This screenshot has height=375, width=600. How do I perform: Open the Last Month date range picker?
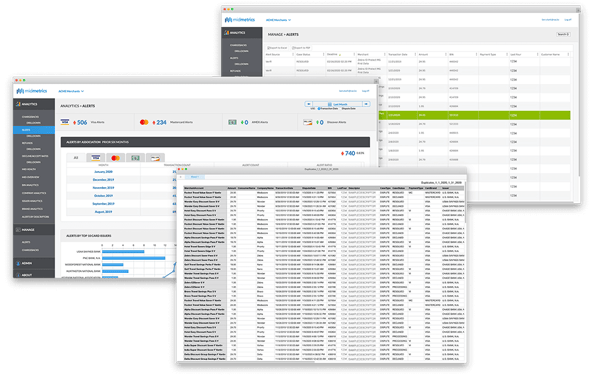coord(338,104)
